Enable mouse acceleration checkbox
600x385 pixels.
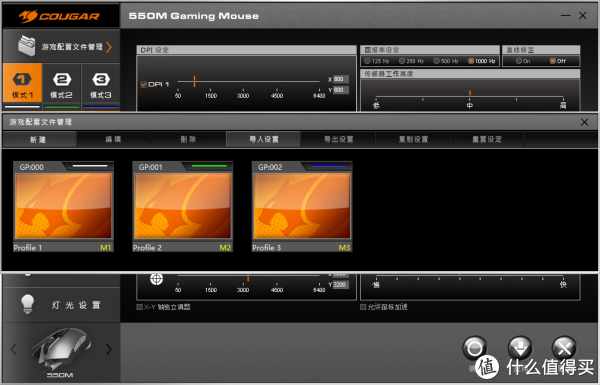363,307
